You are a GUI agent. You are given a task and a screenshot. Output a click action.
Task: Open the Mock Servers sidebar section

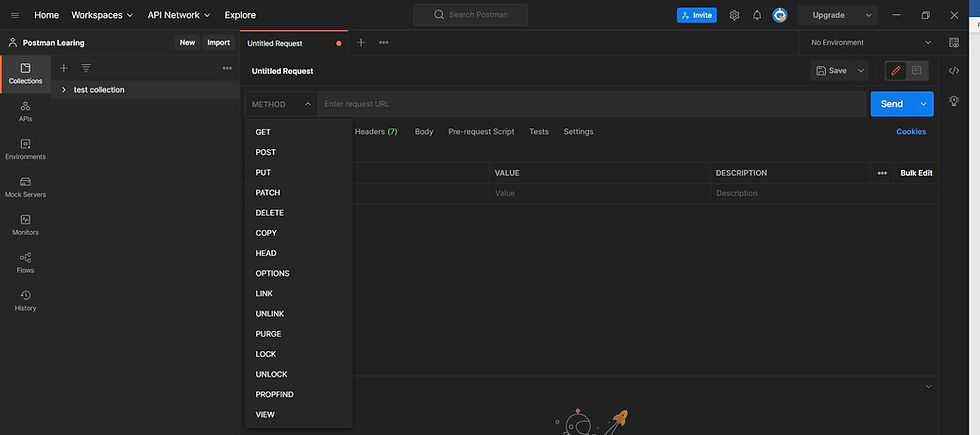26,187
